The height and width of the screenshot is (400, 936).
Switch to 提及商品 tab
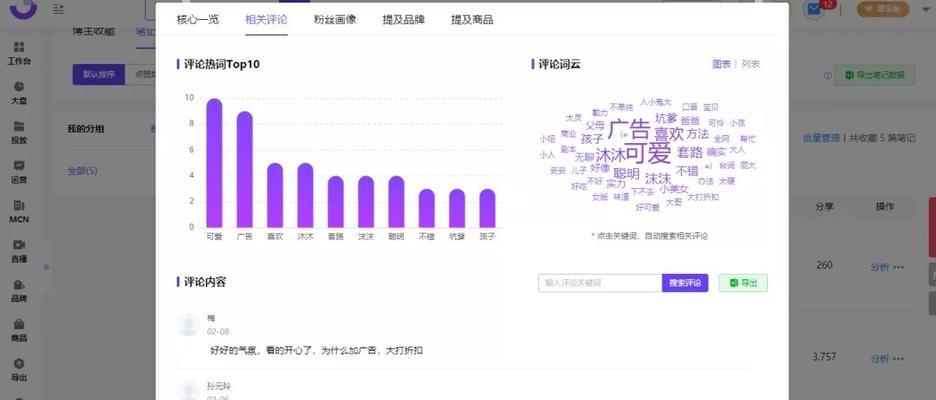(472, 20)
